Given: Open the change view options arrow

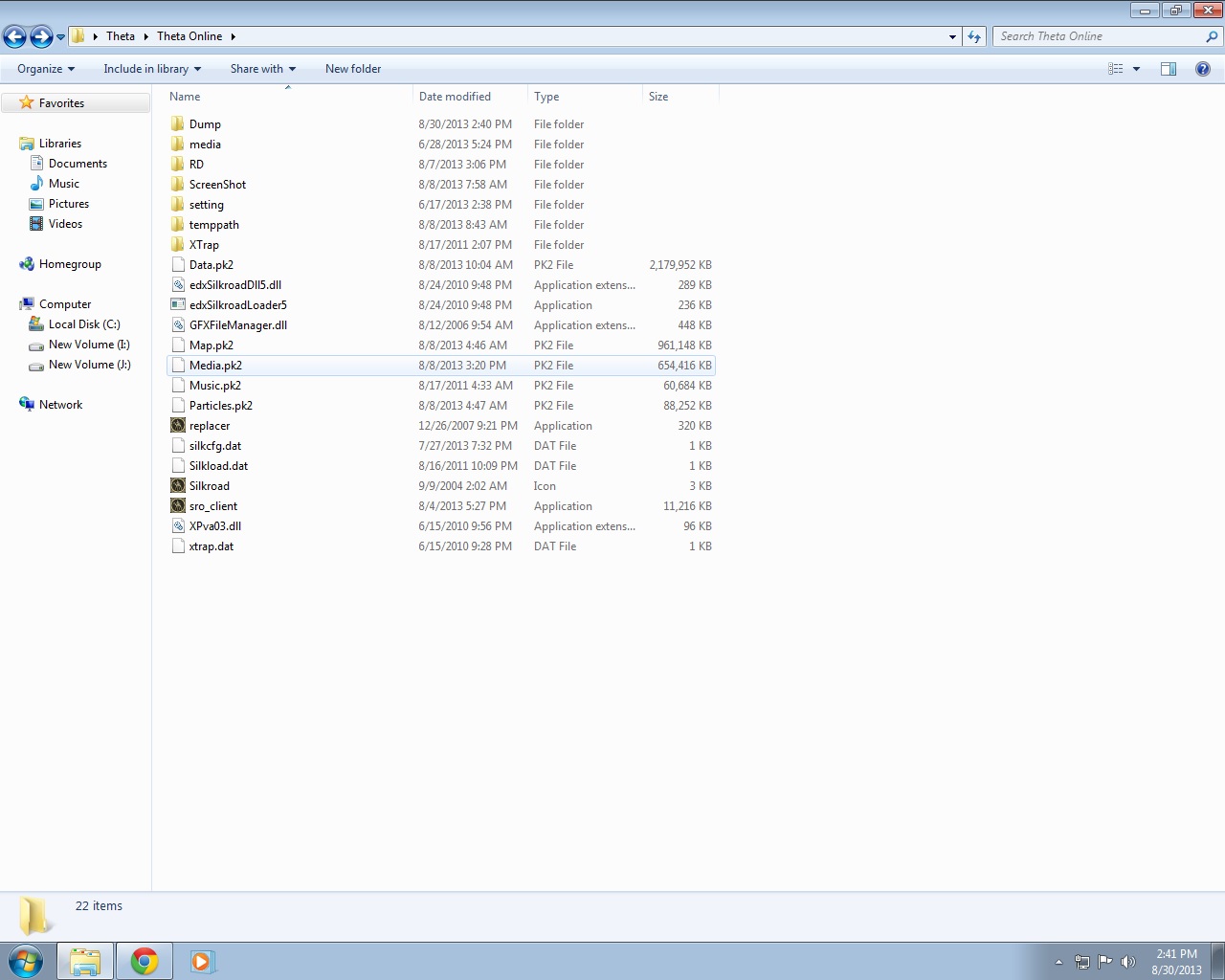Looking at the screenshot, I should [x=1137, y=69].
